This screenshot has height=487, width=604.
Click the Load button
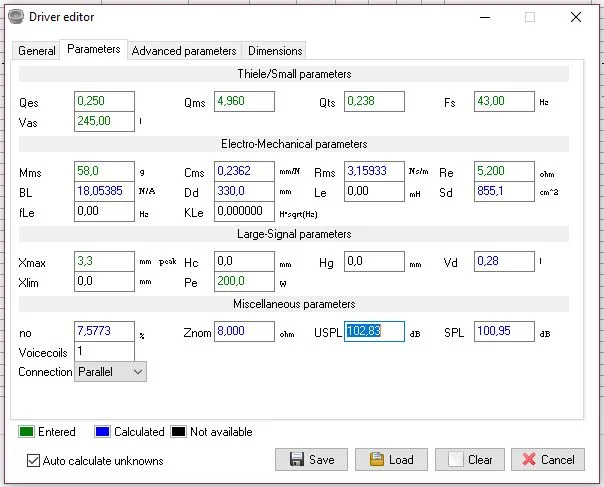click(x=390, y=460)
